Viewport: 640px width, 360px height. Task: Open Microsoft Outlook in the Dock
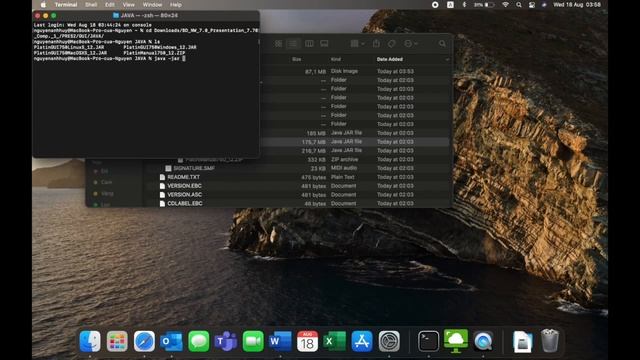point(171,341)
